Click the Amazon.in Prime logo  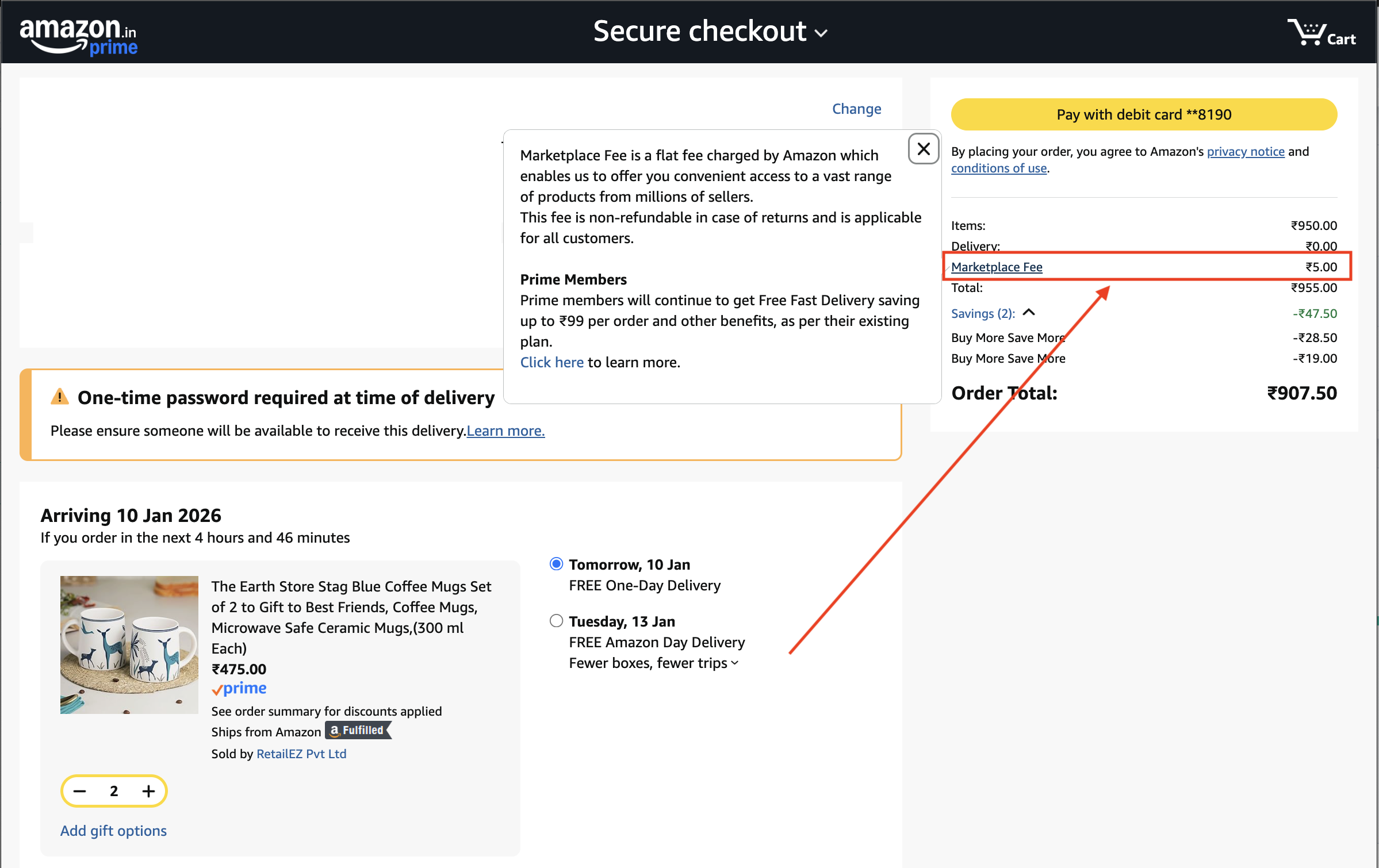coord(79,34)
